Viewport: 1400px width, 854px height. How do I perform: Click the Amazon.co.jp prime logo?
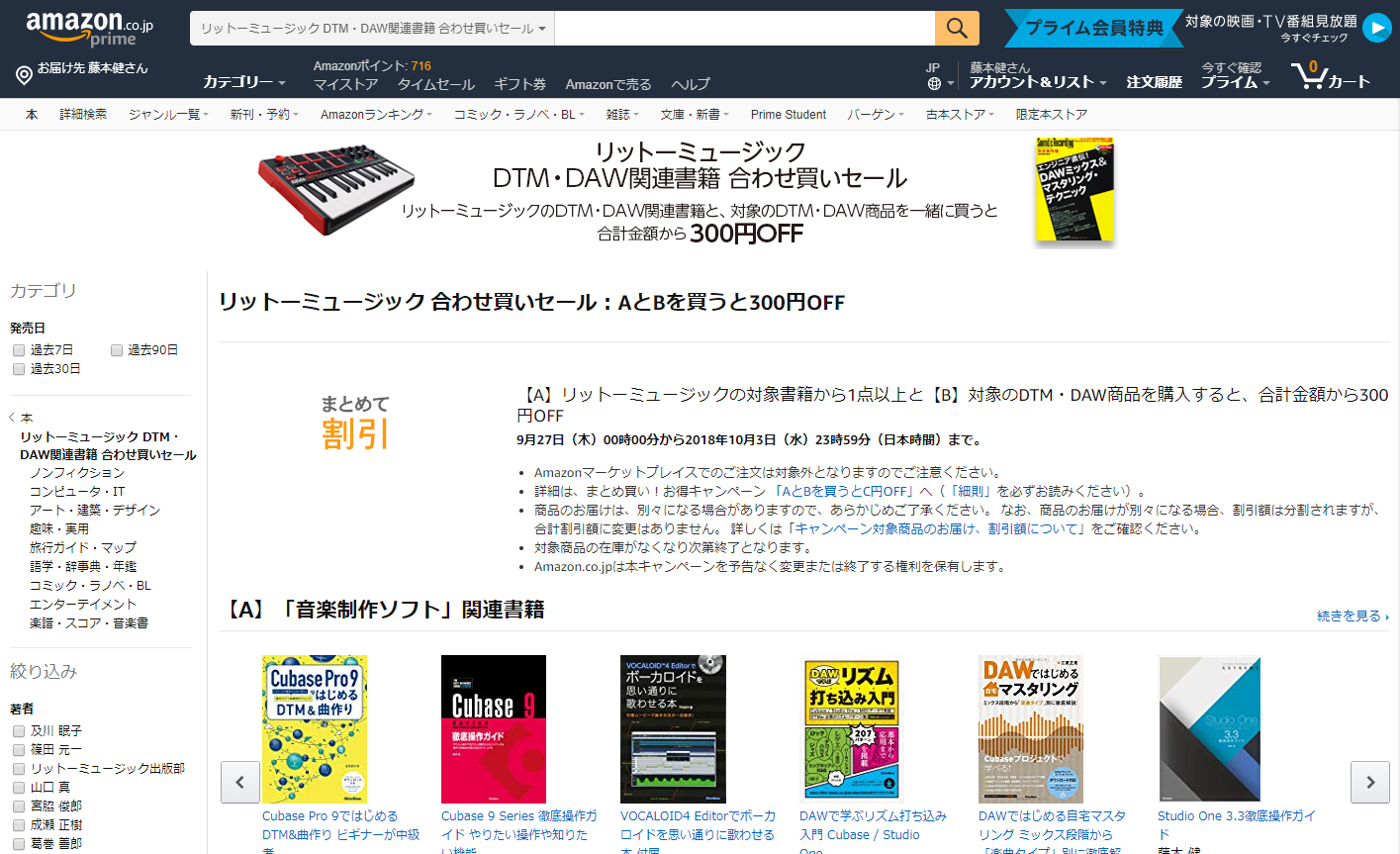coord(89,28)
